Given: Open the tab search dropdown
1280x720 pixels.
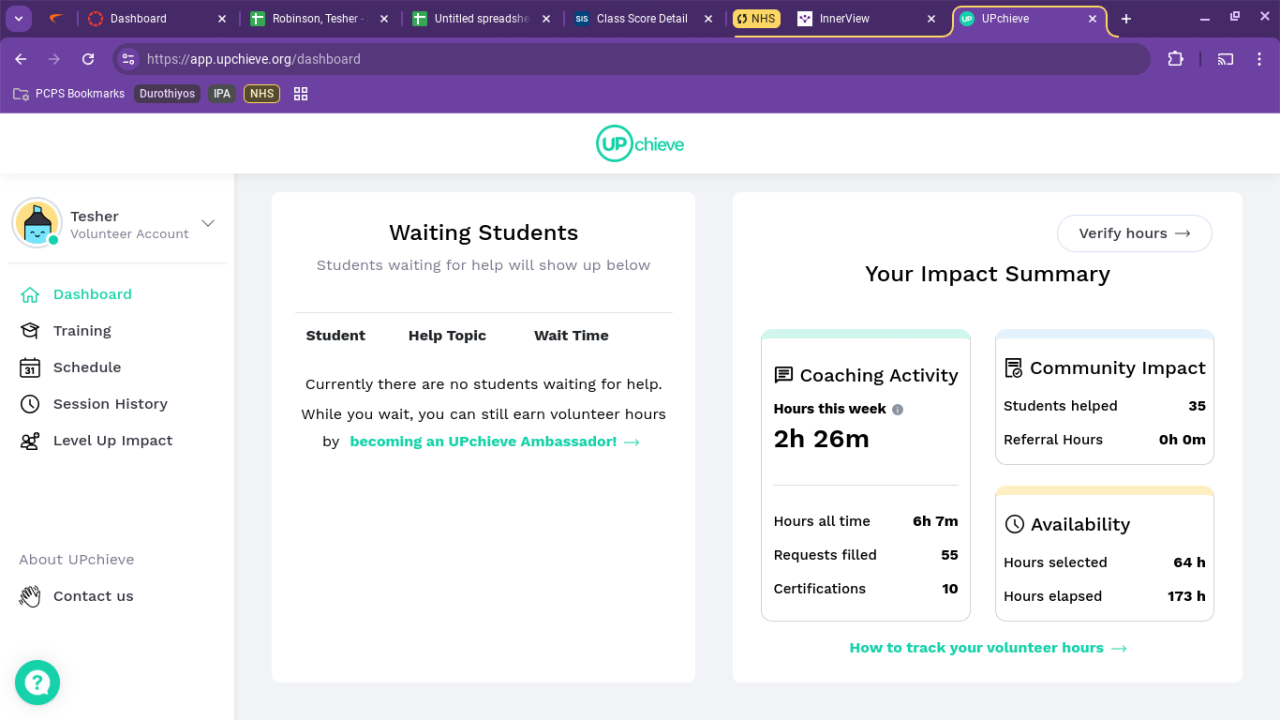Looking at the screenshot, I should (x=18, y=19).
